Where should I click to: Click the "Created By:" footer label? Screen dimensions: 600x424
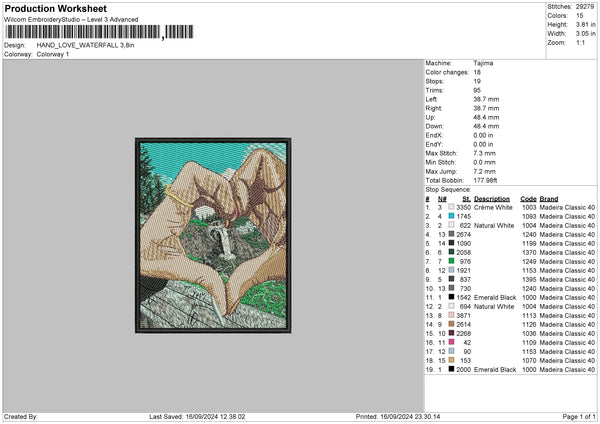coord(21,416)
